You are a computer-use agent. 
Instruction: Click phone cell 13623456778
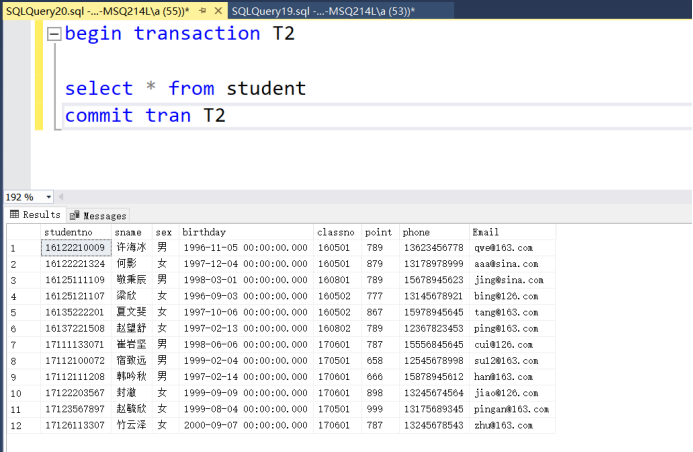434,248
